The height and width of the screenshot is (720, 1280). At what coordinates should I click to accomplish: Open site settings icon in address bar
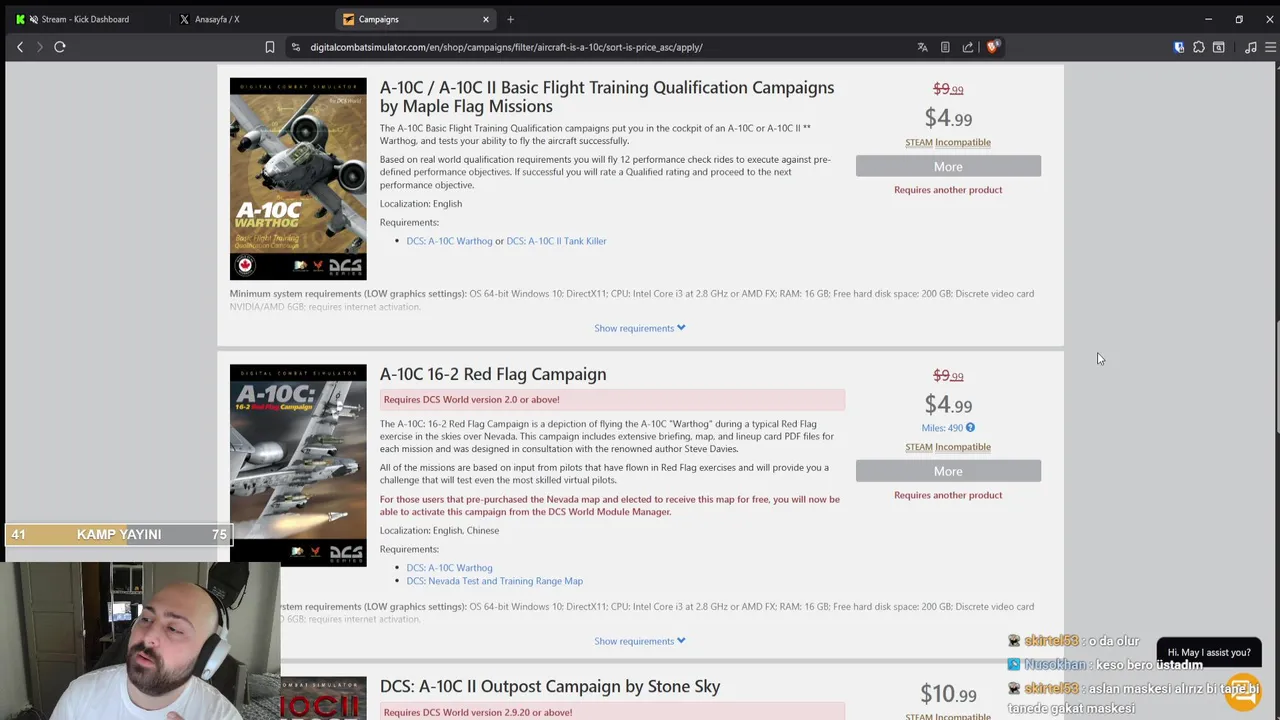(x=295, y=47)
